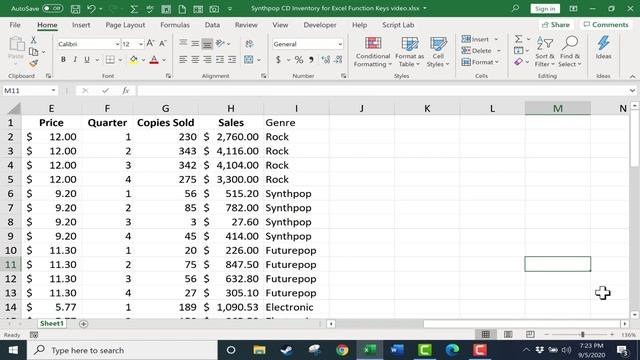The width and height of the screenshot is (640, 360).
Task: Select the Sheet1 tab
Action: coord(52,323)
